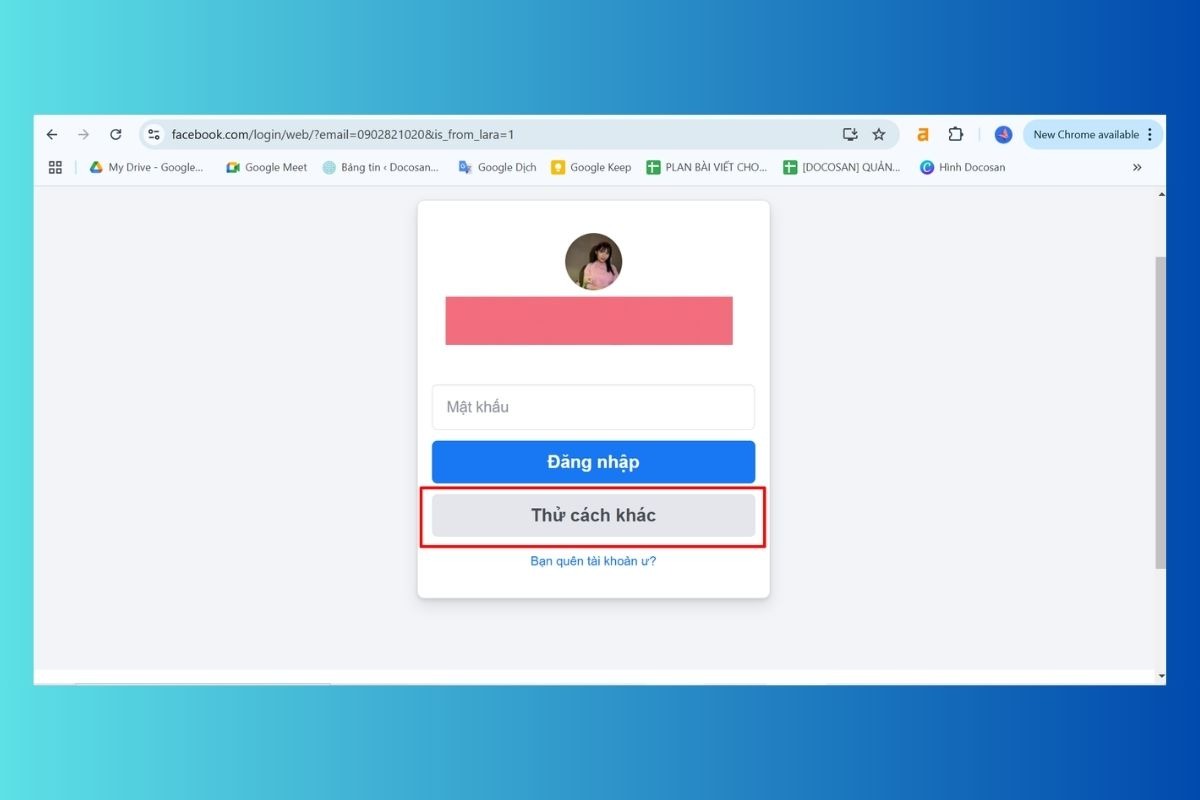Open the Hình Docosan bookmark

963,167
